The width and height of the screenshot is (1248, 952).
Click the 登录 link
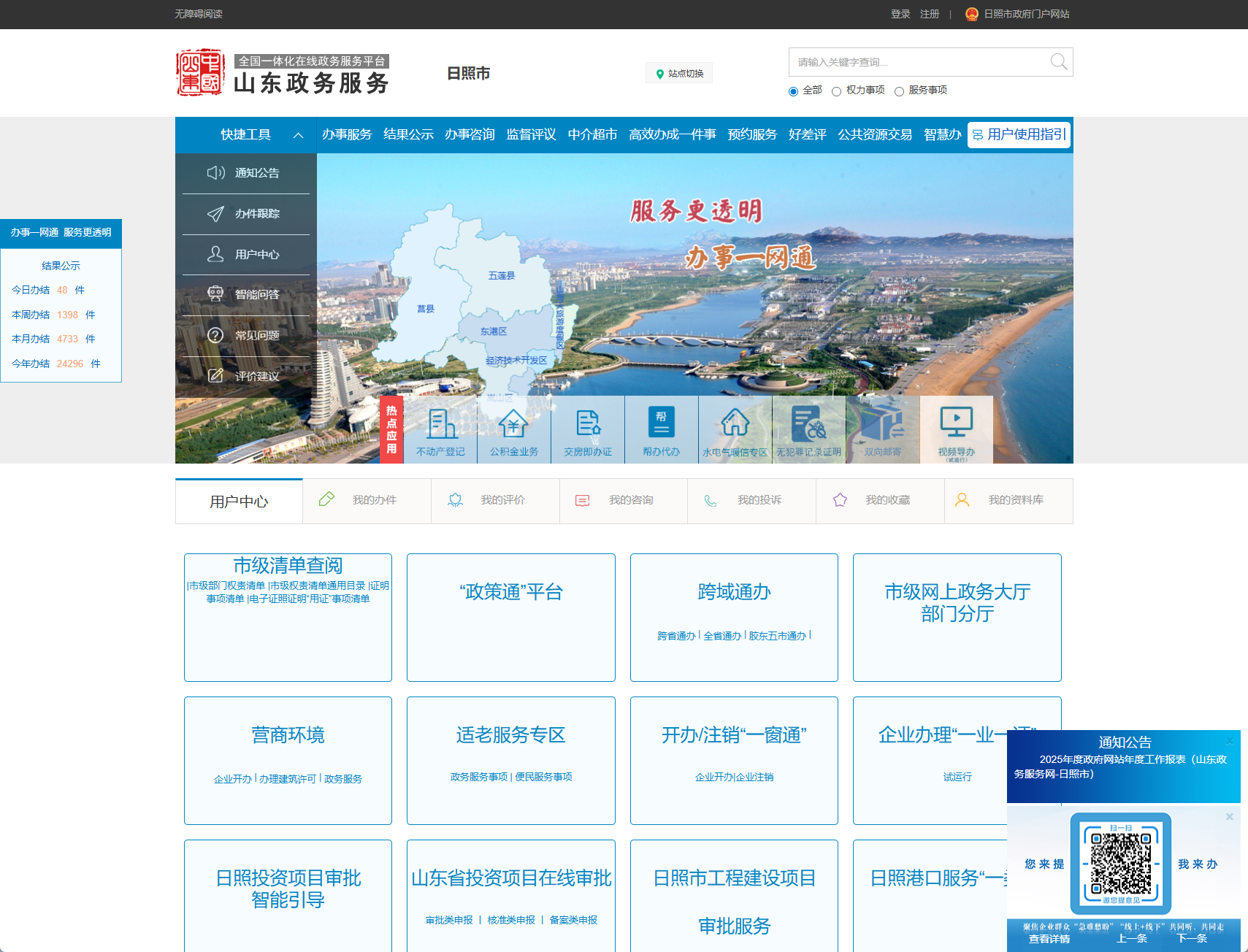tap(899, 13)
